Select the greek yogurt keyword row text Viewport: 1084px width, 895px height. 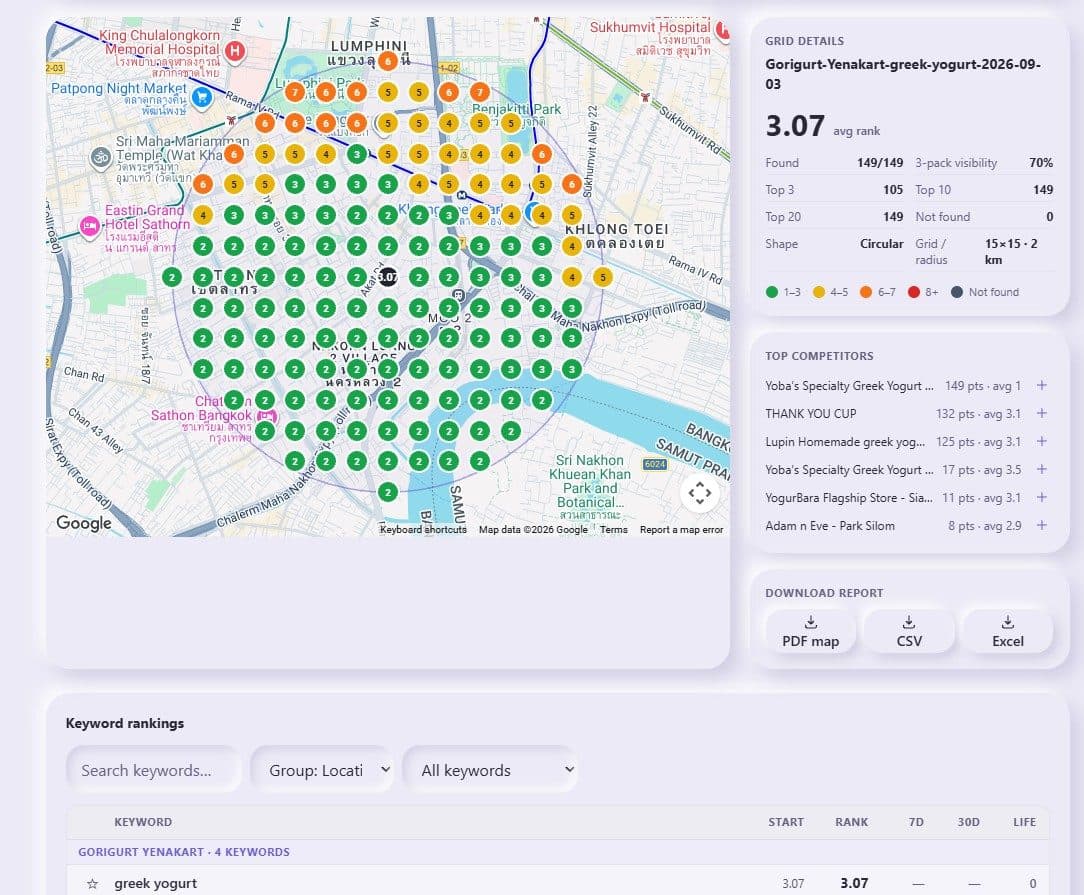[156, 883]
